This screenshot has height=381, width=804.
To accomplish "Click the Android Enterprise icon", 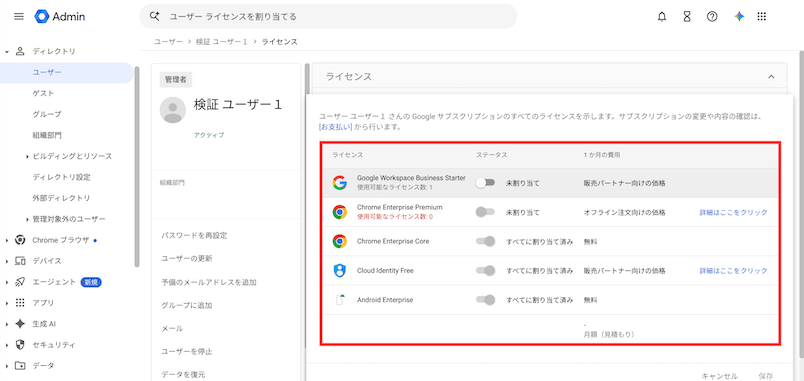I will [x=339, y=300].
